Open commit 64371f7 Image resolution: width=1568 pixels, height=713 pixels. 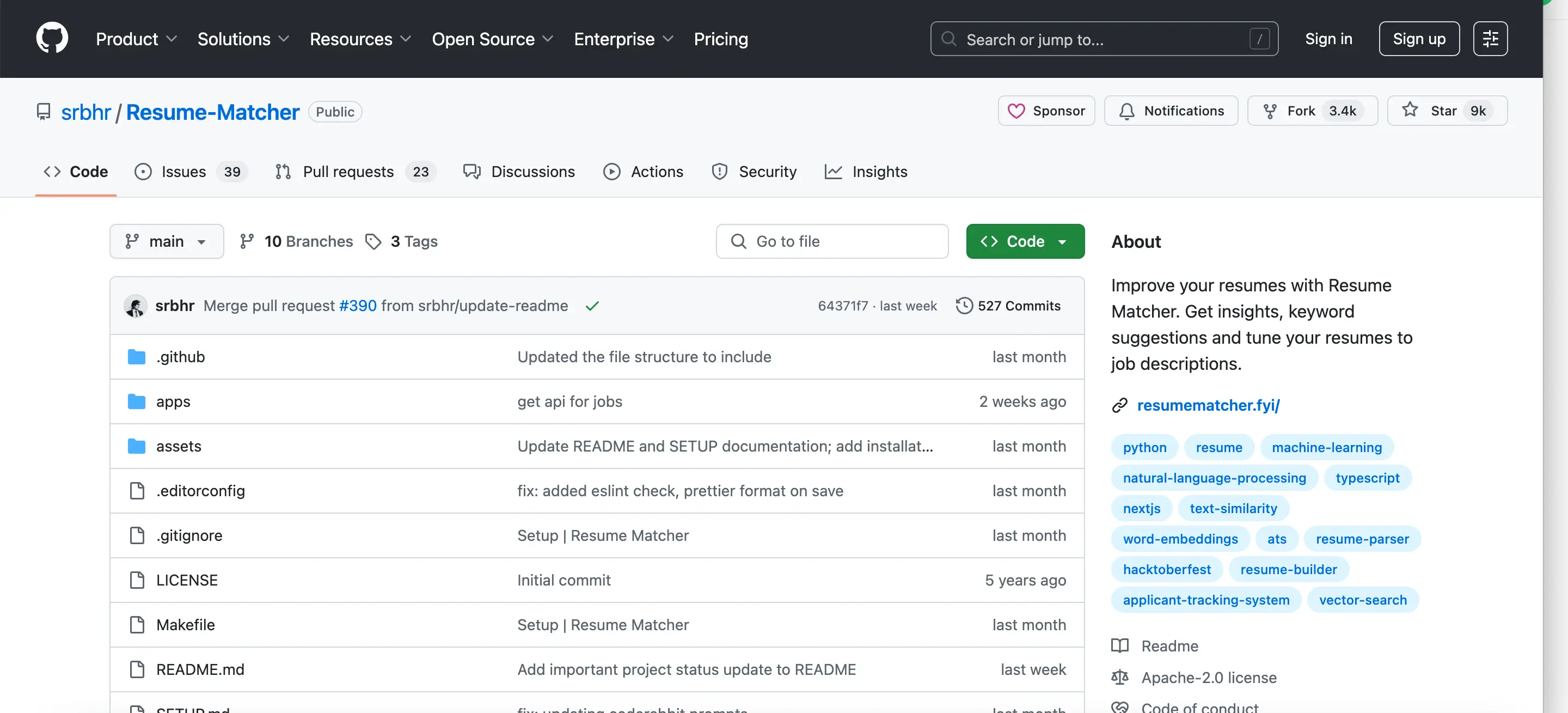click(x=842, y=306)
